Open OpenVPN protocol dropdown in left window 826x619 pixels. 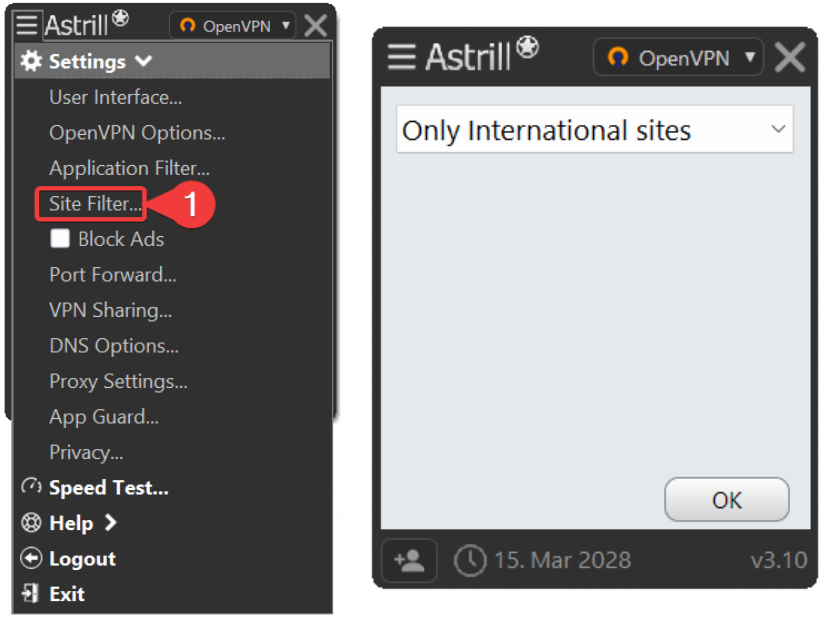pos(232,25)
